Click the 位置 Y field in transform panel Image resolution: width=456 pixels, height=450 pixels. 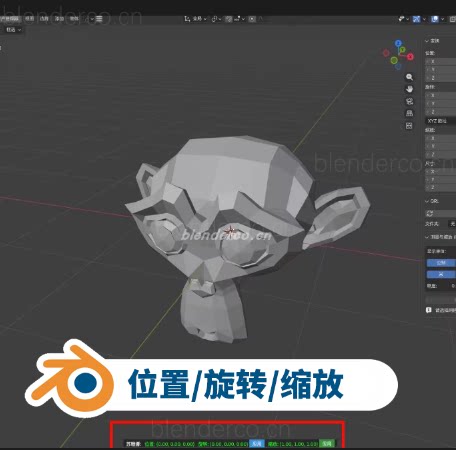pyautogui.click(x=441, y=70)
